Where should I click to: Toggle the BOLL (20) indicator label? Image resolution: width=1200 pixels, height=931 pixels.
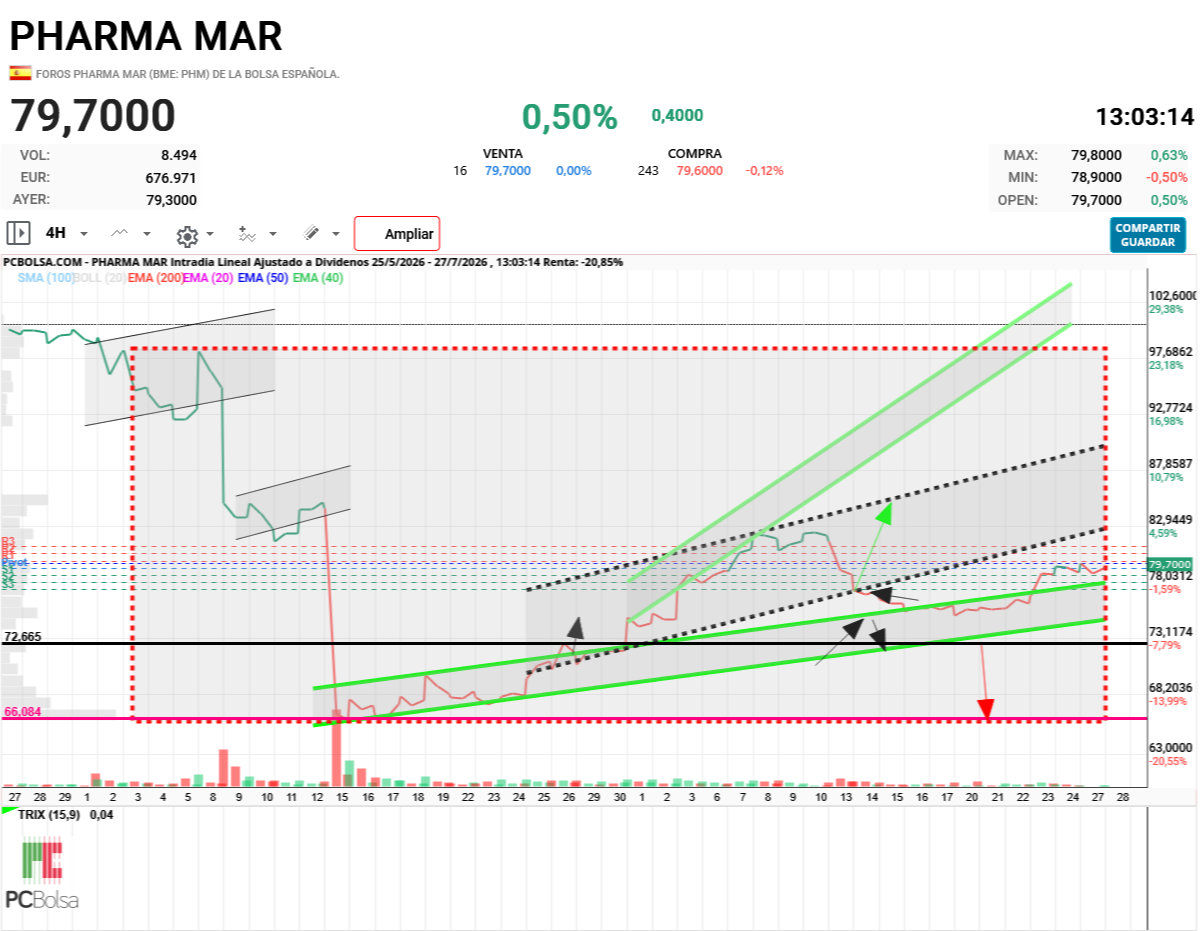[100, 277]
